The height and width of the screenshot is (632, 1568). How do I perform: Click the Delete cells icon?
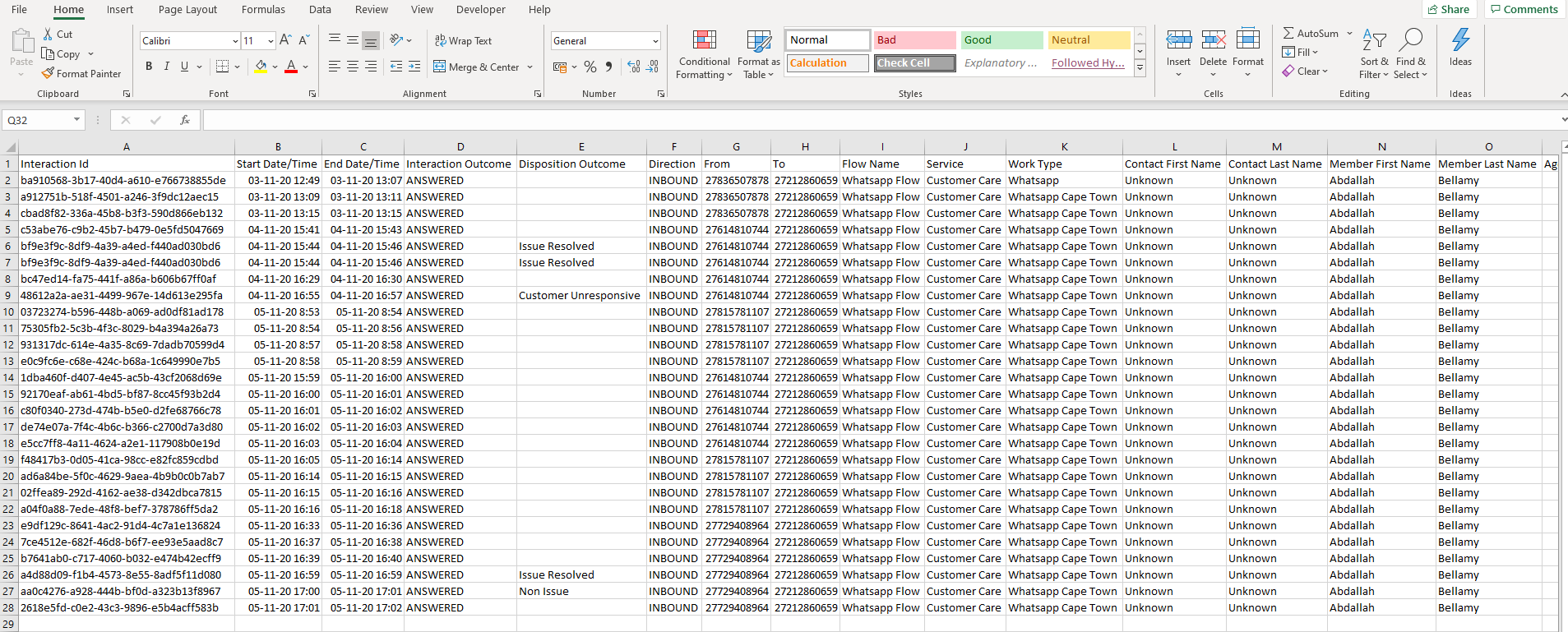[1213, 39]
